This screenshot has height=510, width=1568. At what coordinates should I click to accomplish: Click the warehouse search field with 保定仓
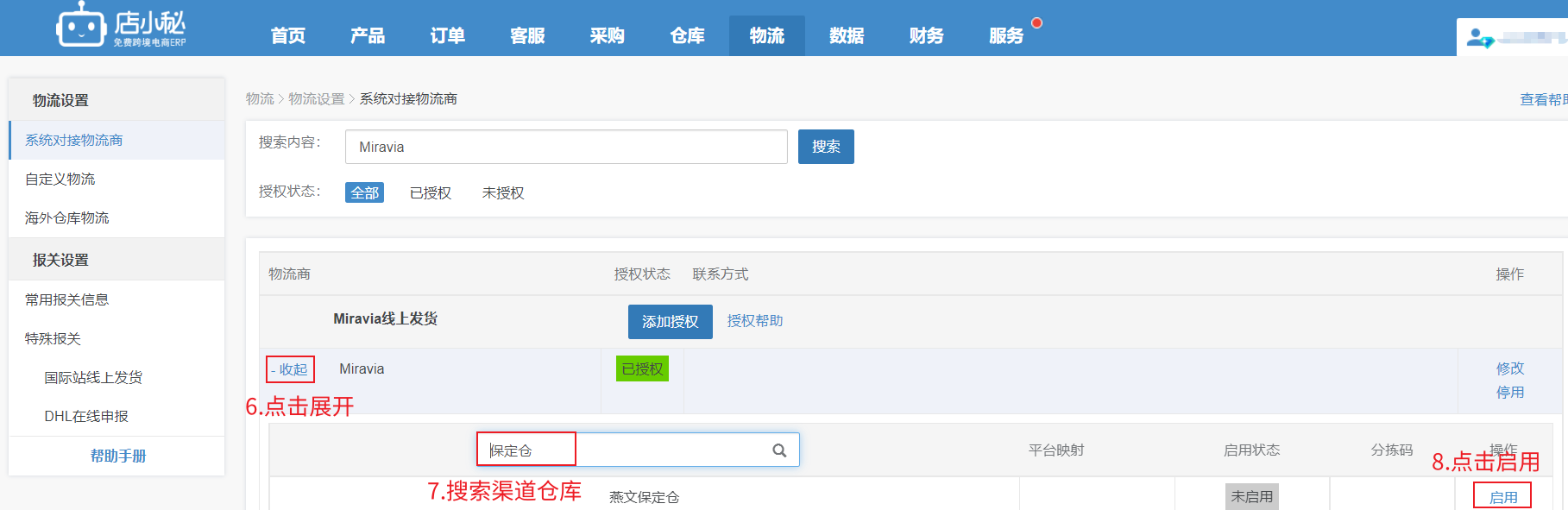638,450
